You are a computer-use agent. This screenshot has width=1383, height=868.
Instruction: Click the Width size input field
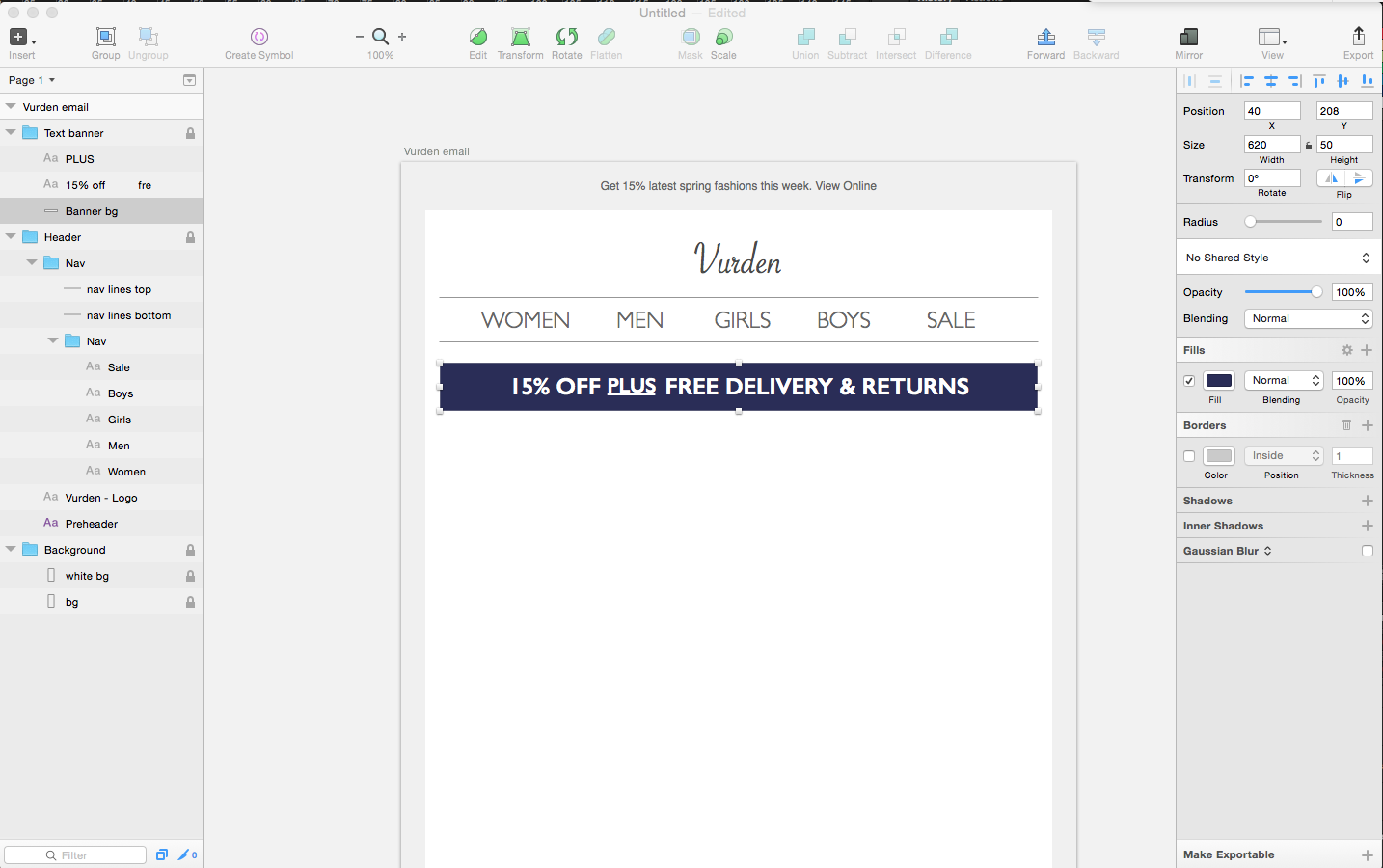coord(1271,145)
